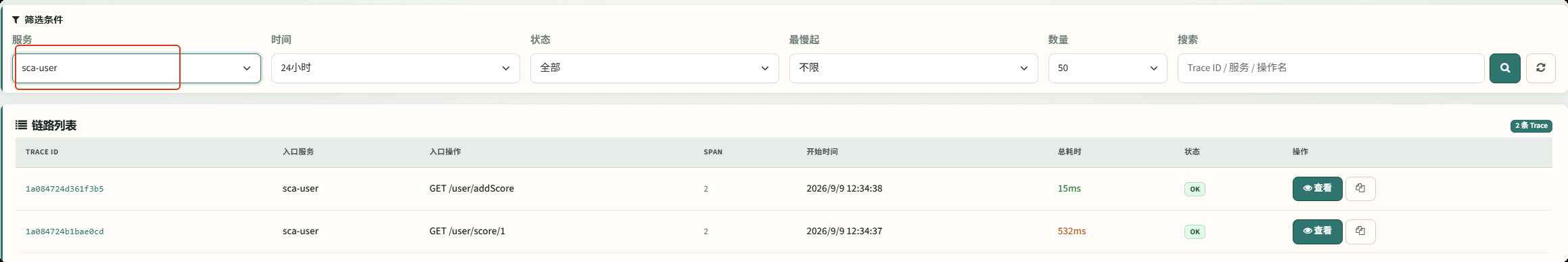Click the list icon beside 链路列表
Image resolution: width=1568 pixels, height=262 pixels.
[22, 125]
